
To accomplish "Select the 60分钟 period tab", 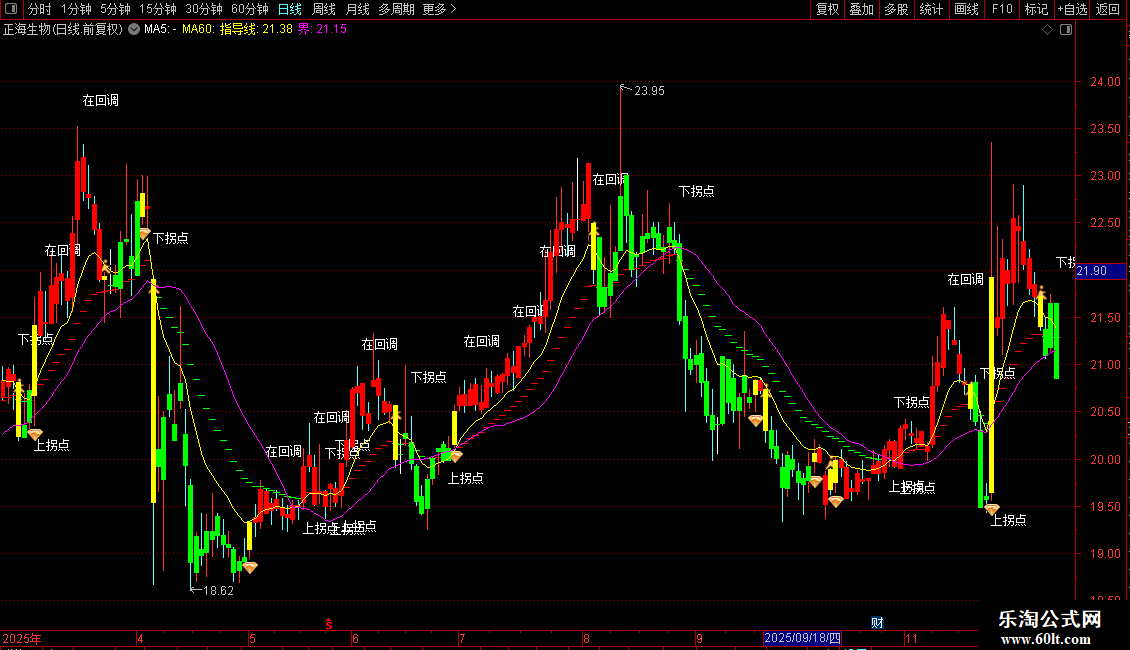I will click(x=250, y=9).
